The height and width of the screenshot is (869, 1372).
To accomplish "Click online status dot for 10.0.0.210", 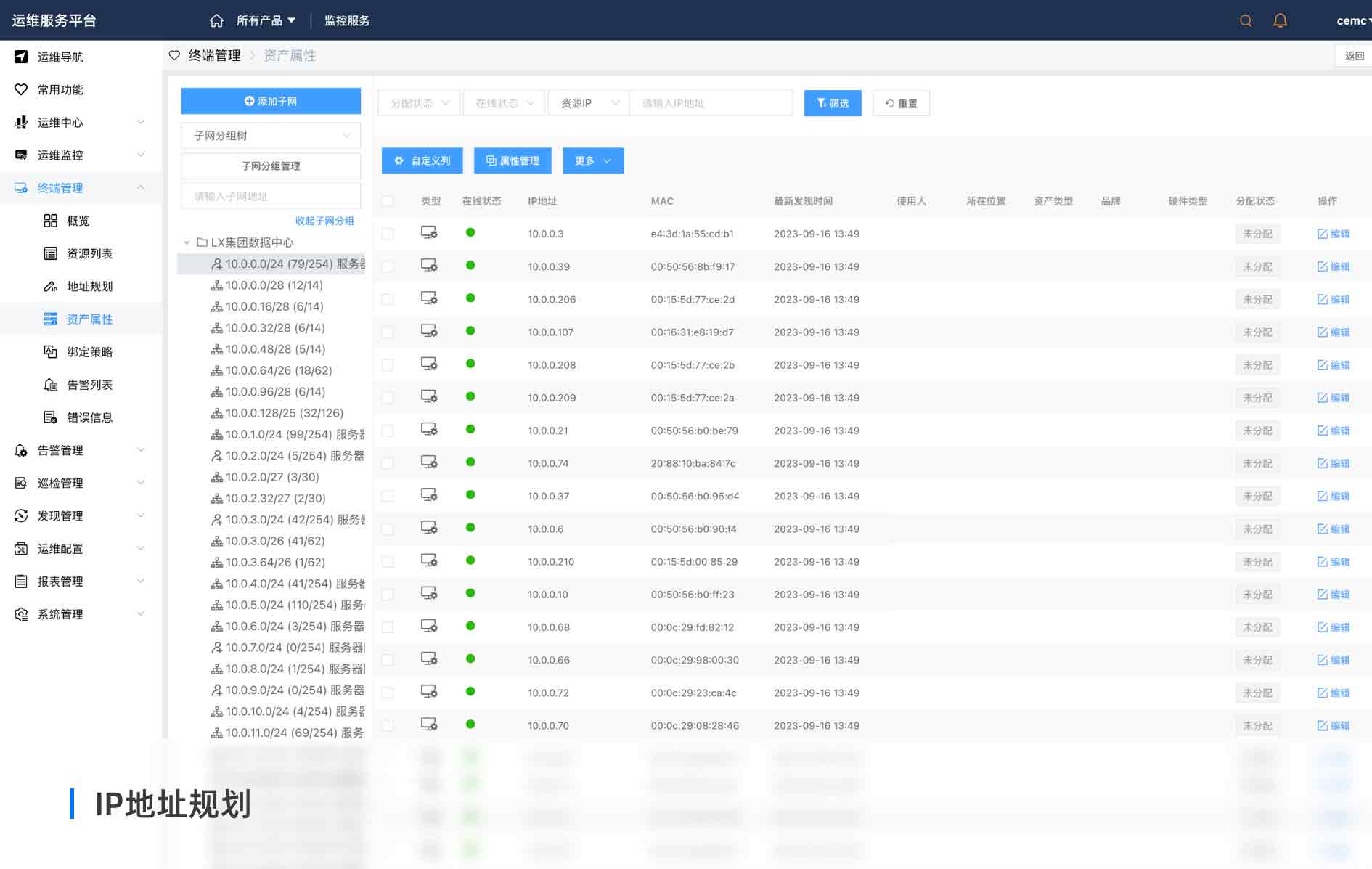I will point(470,560).
